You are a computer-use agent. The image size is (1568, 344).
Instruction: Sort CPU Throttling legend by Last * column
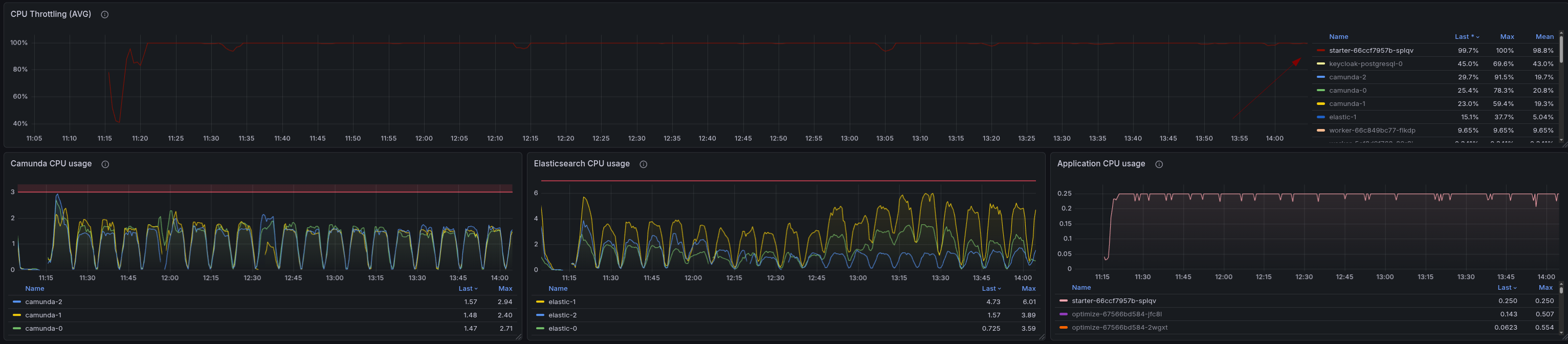coord(1466,37)
